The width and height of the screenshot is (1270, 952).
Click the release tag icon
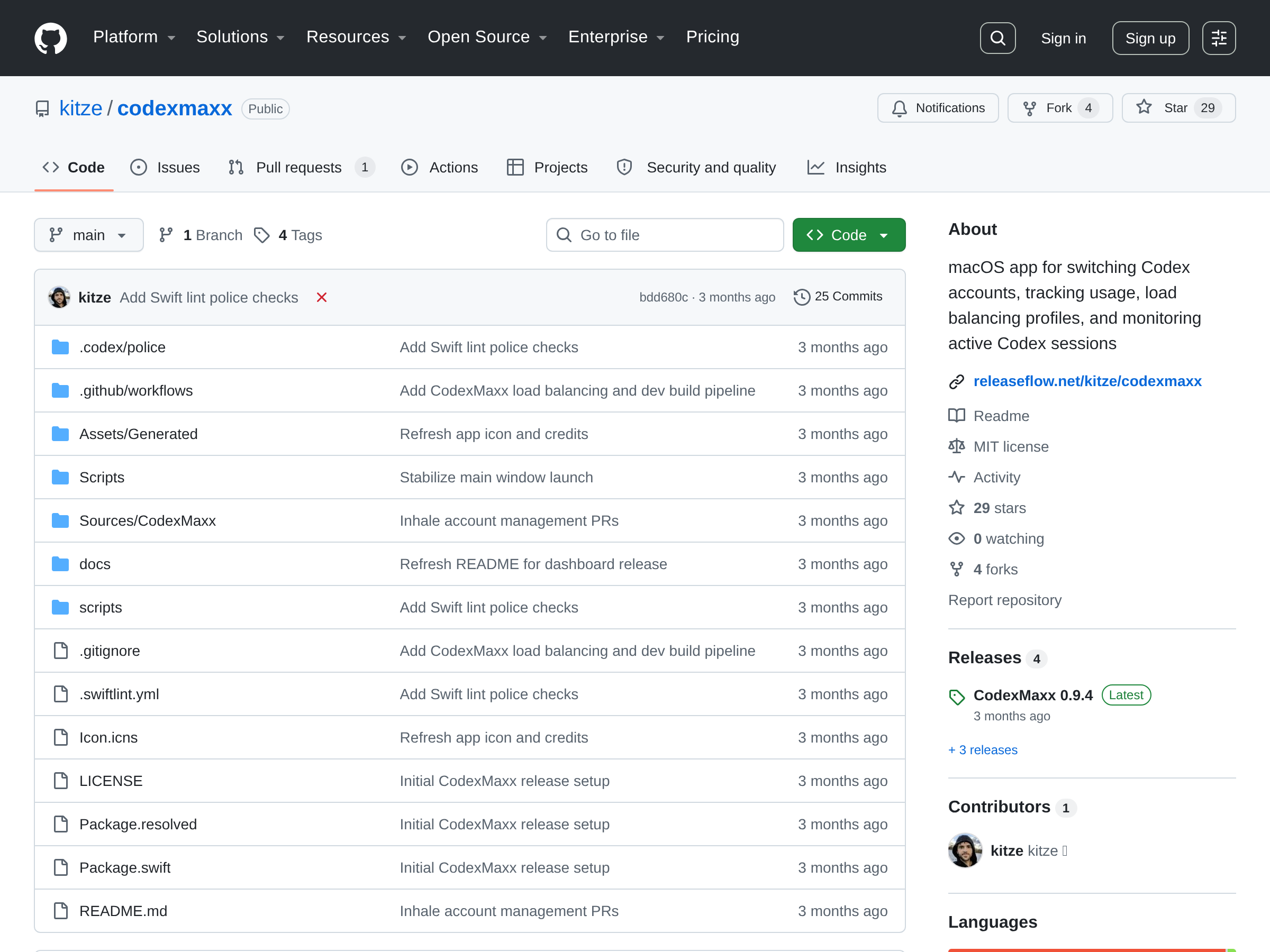pyautogui.click(x=957, y=697)
